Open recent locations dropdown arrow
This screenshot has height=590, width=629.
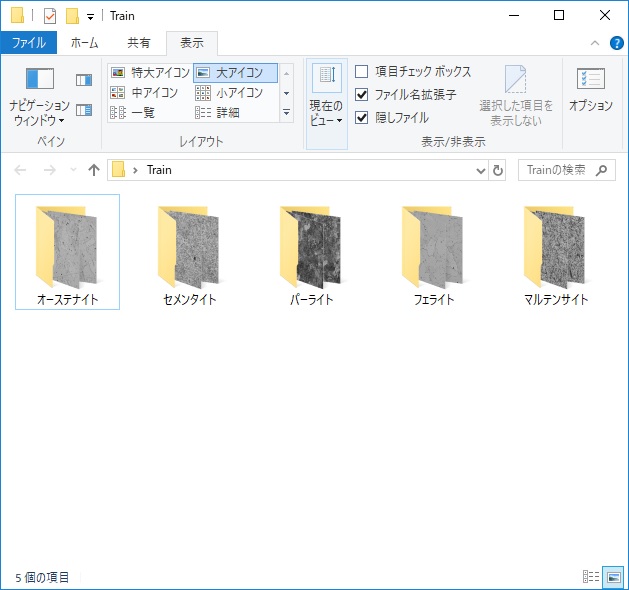pos(73,170)
